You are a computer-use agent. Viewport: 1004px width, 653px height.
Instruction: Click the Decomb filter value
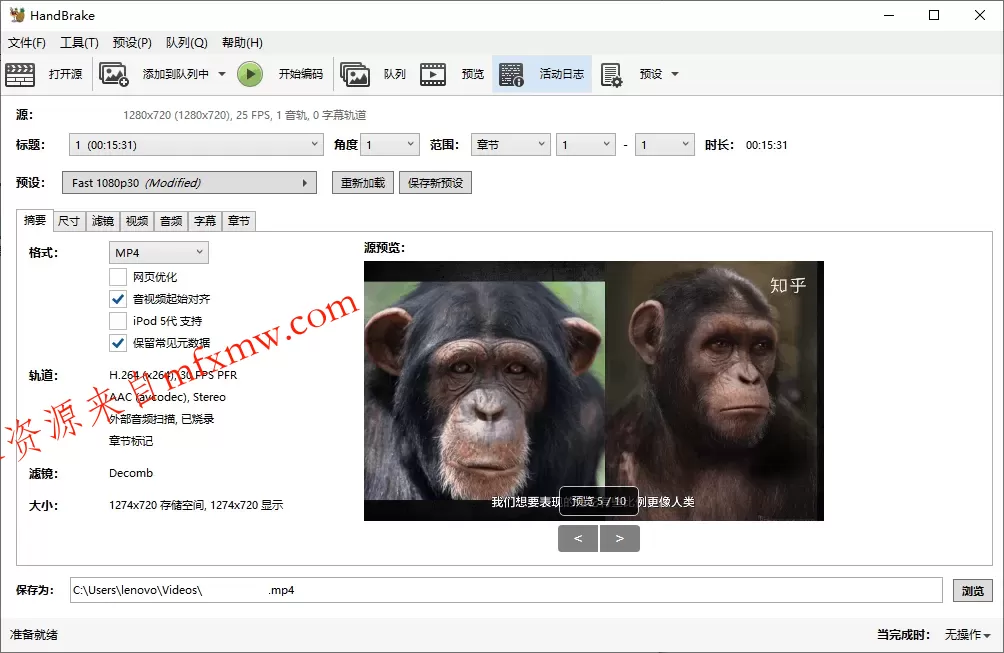(x=131, y=473)
